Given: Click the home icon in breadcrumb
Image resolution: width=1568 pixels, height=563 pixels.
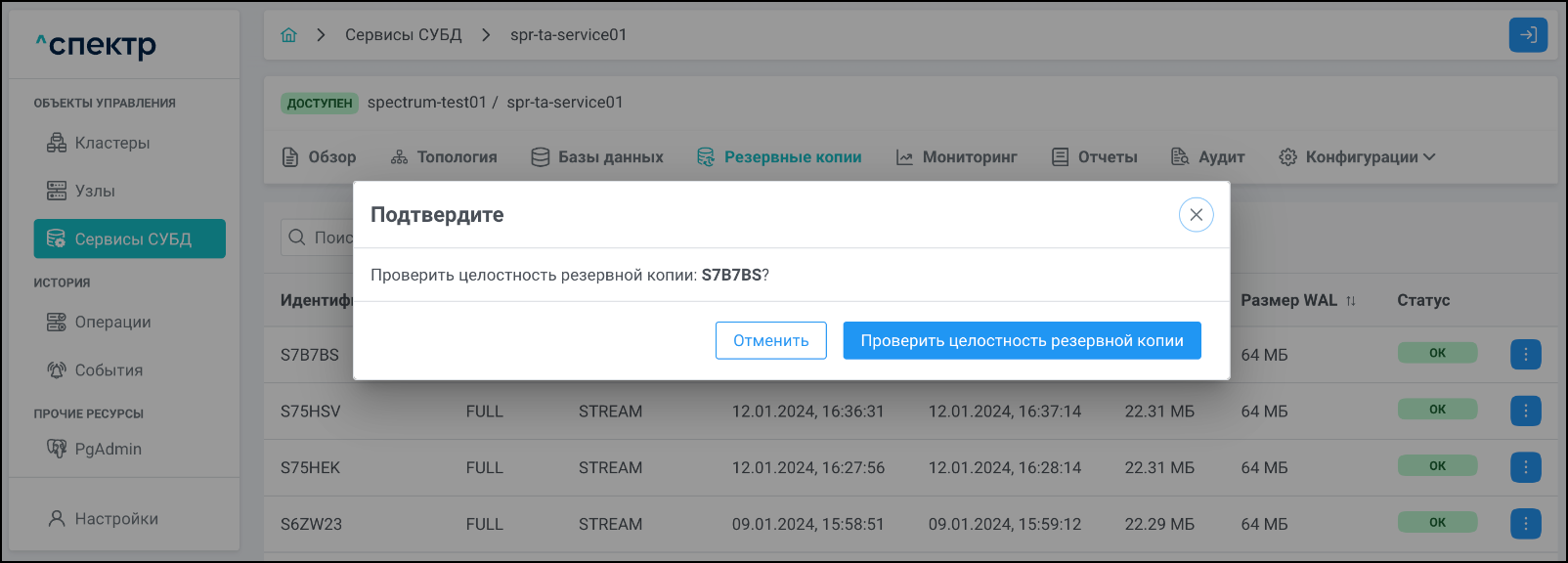Looking at the screenshot, I should click(288, 35).
